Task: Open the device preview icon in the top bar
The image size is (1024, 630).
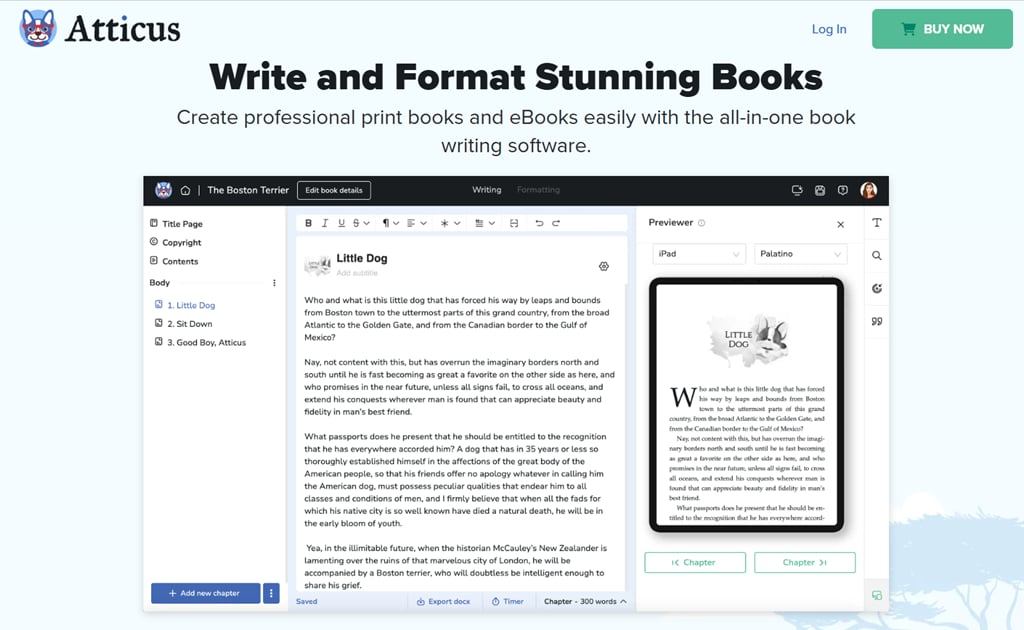Action: 797,190
